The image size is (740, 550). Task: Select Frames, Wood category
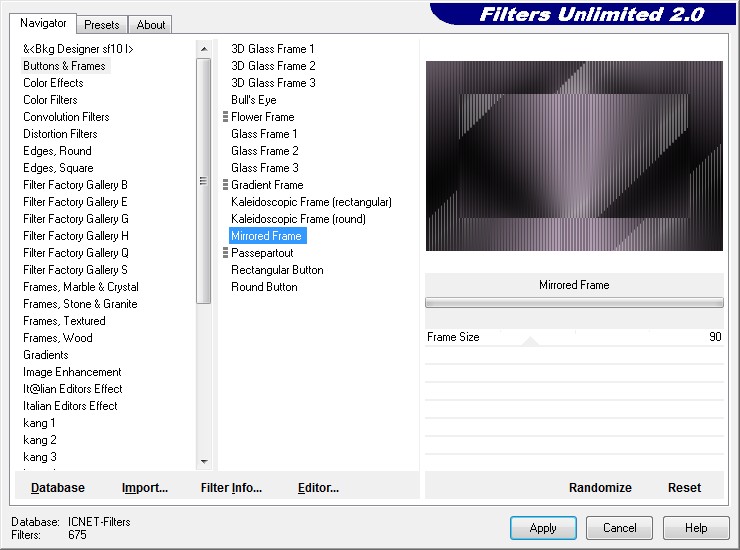coord(58,338)
